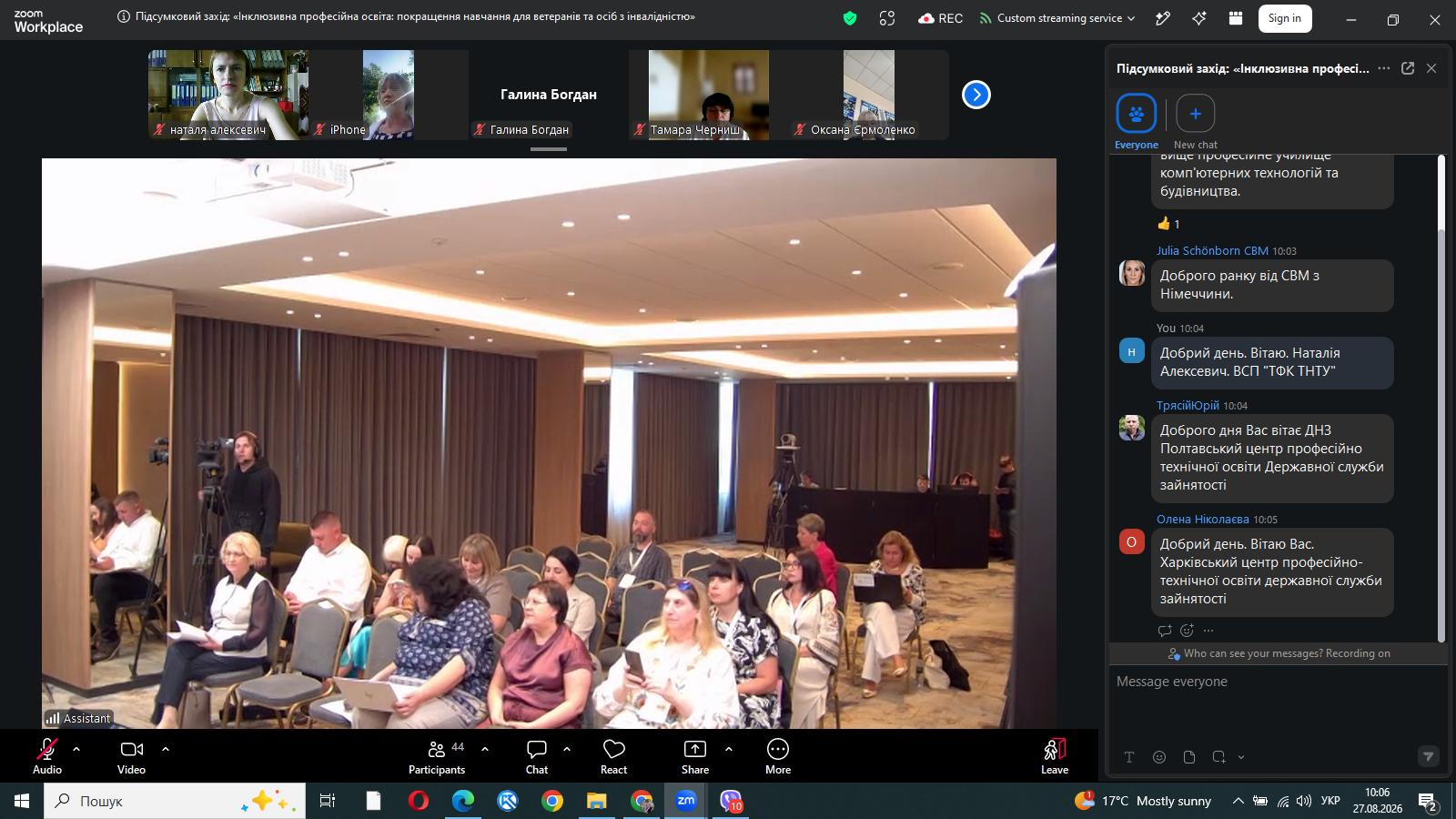Toggle the Chat panel button

pos(537,756)
